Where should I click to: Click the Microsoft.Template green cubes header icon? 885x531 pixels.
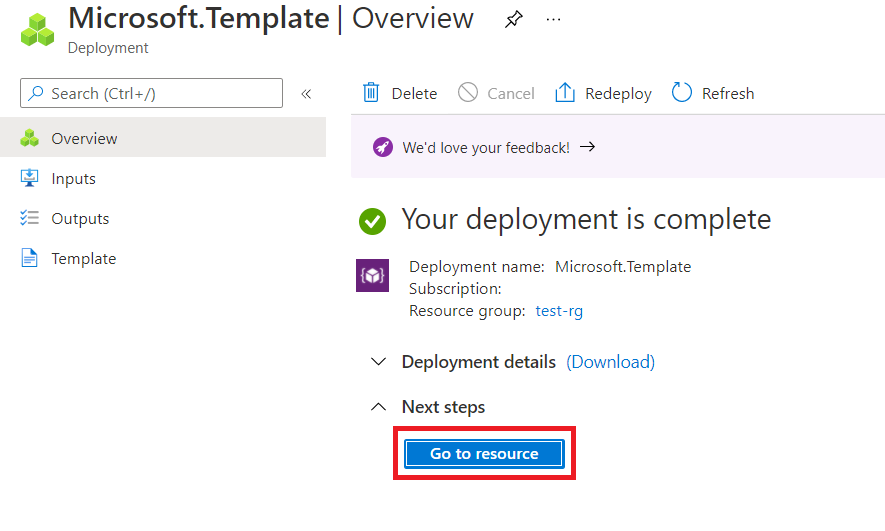[37, 30]
